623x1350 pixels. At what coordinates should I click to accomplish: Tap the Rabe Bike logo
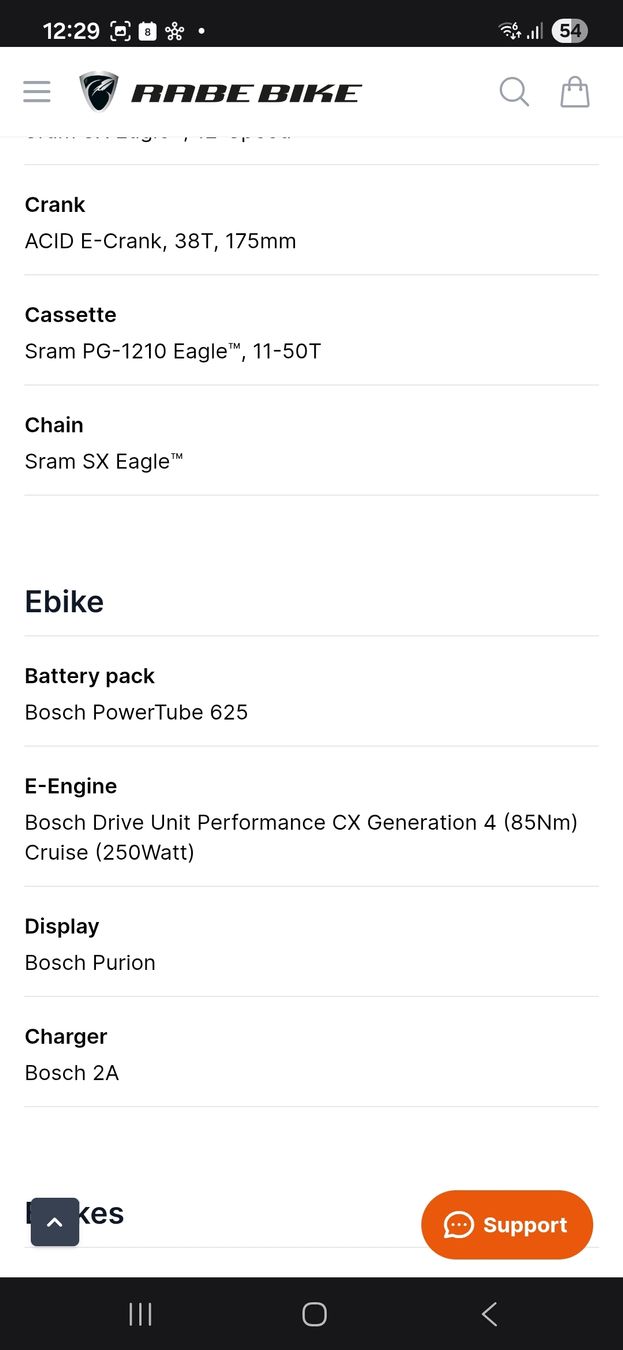220,92
